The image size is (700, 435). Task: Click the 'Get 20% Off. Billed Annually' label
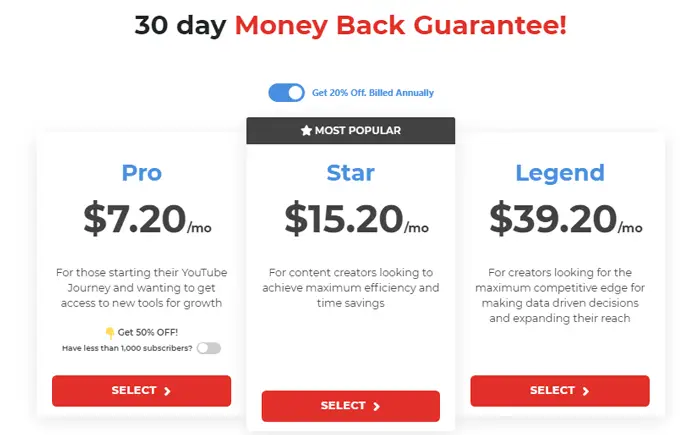pos(373,93)
